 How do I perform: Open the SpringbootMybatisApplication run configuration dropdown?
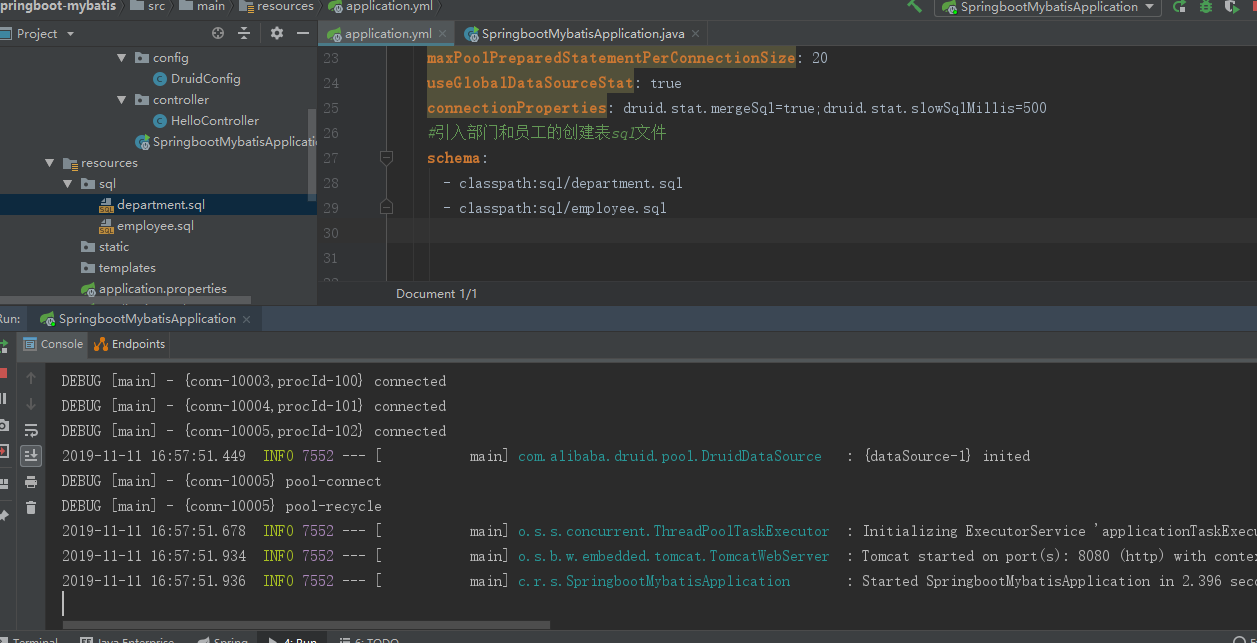(1046, 7)
